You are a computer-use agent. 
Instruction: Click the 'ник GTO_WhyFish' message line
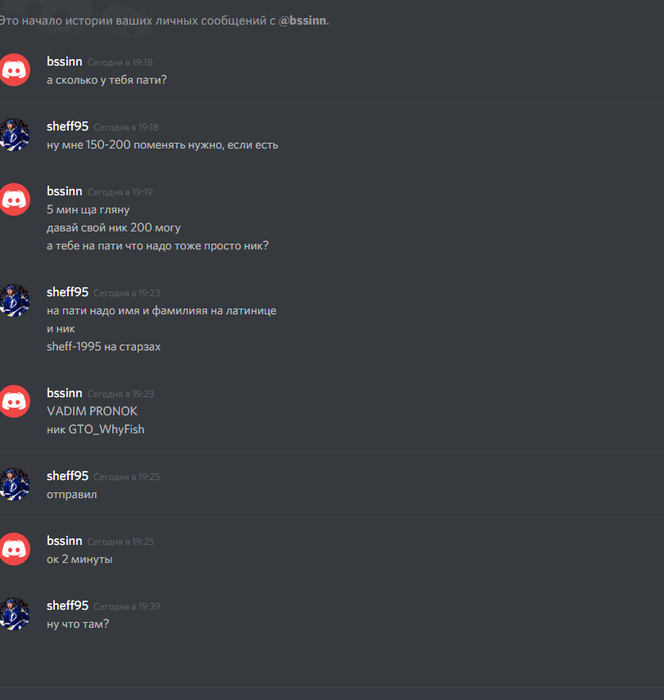tap(96, 429)
